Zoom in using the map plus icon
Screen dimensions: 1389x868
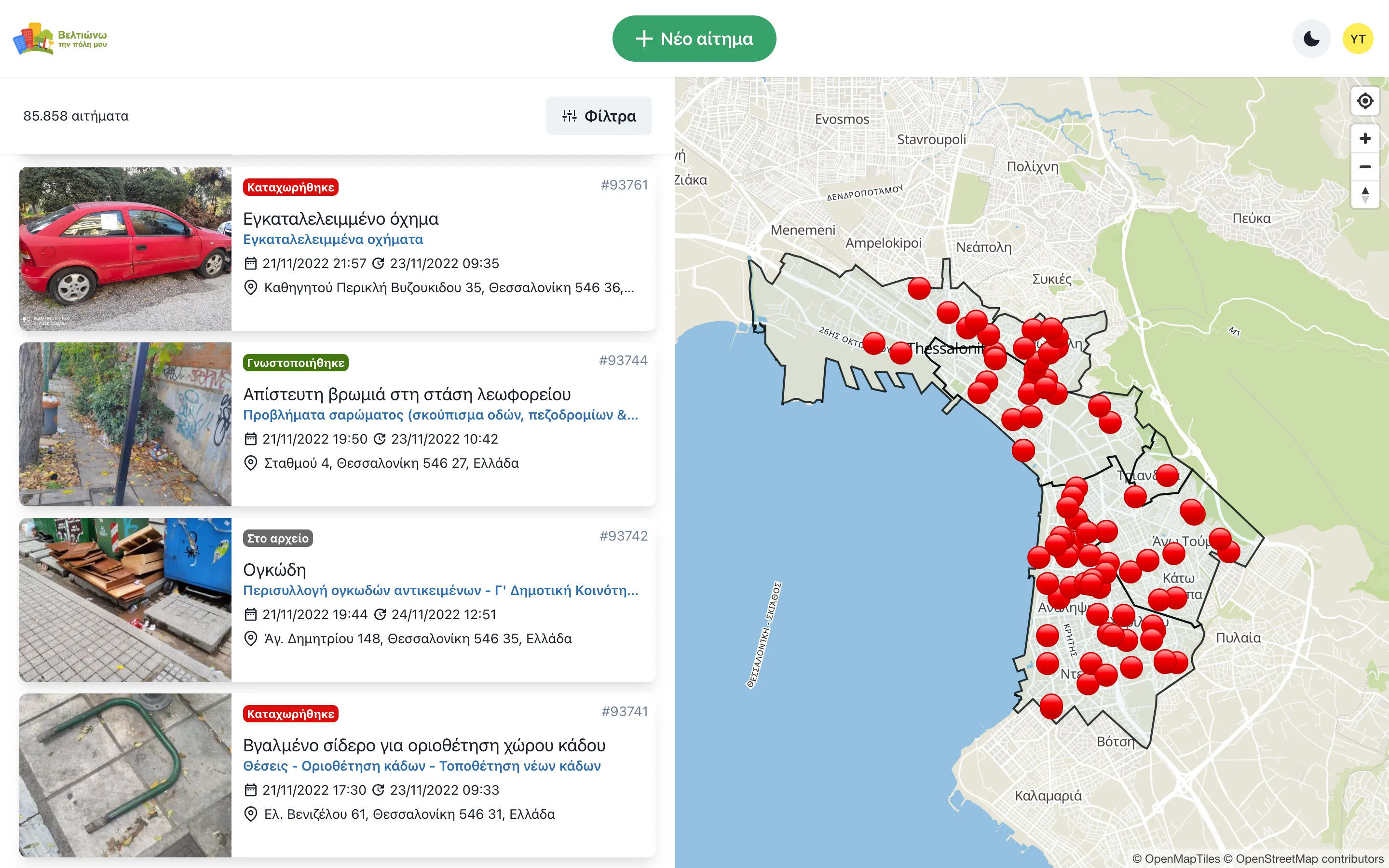coord(1365,138)
